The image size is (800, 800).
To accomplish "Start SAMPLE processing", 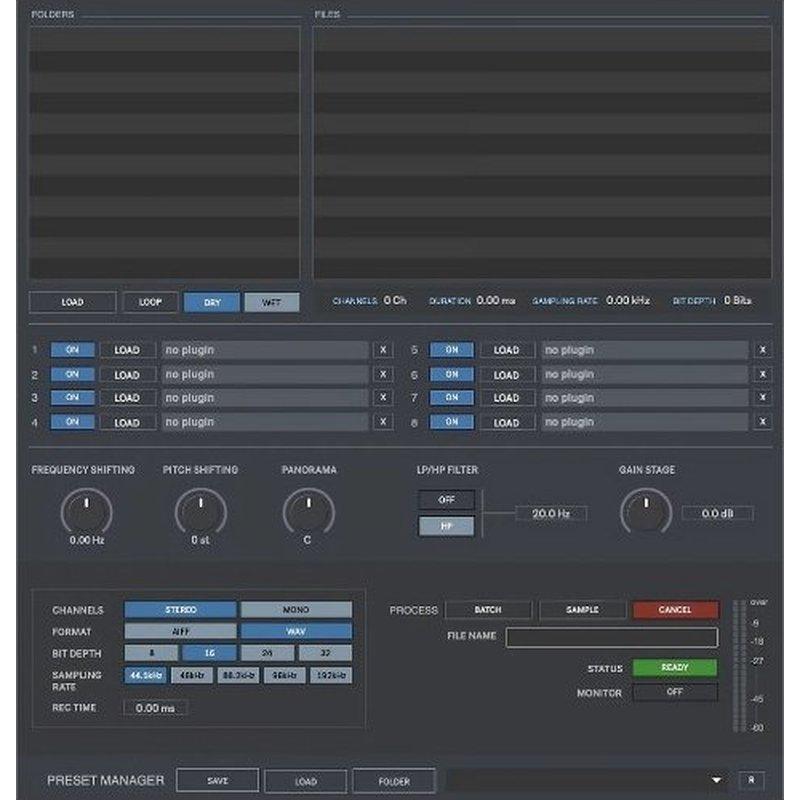I will pyautogui.click(x=582, y=610).
